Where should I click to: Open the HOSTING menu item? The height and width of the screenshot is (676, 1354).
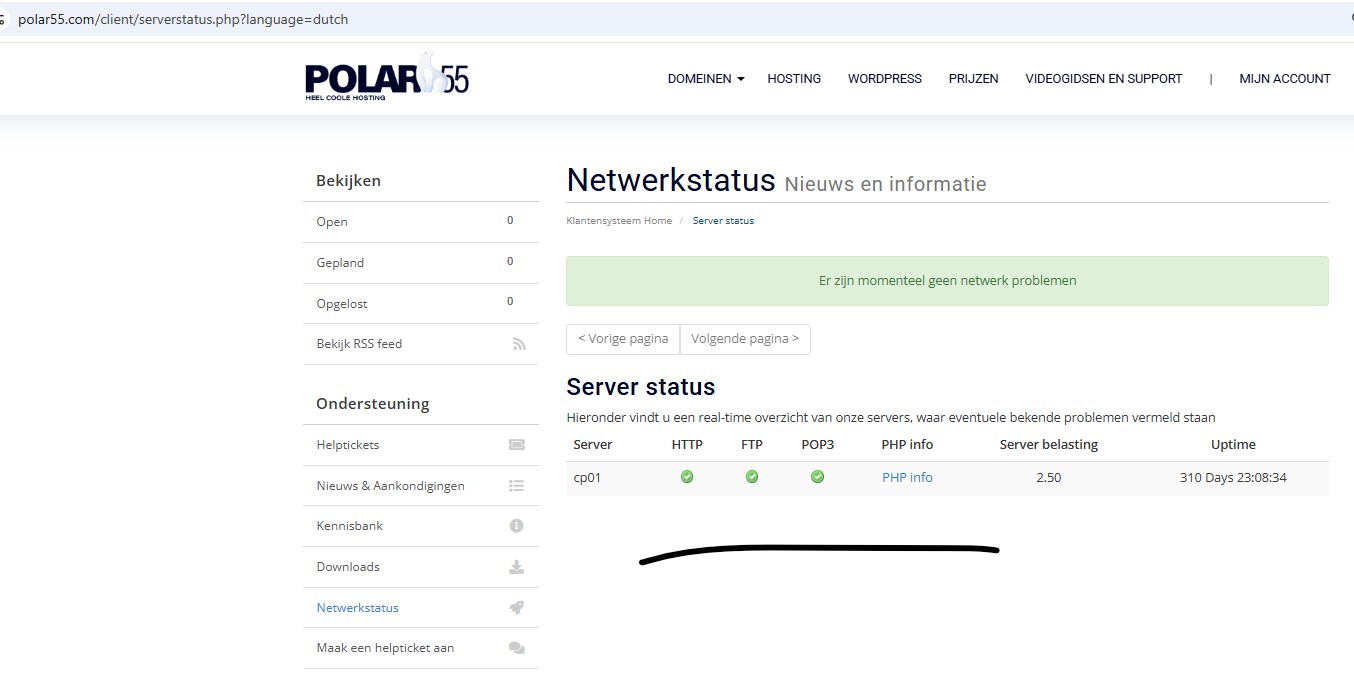[x=793, y=78]
